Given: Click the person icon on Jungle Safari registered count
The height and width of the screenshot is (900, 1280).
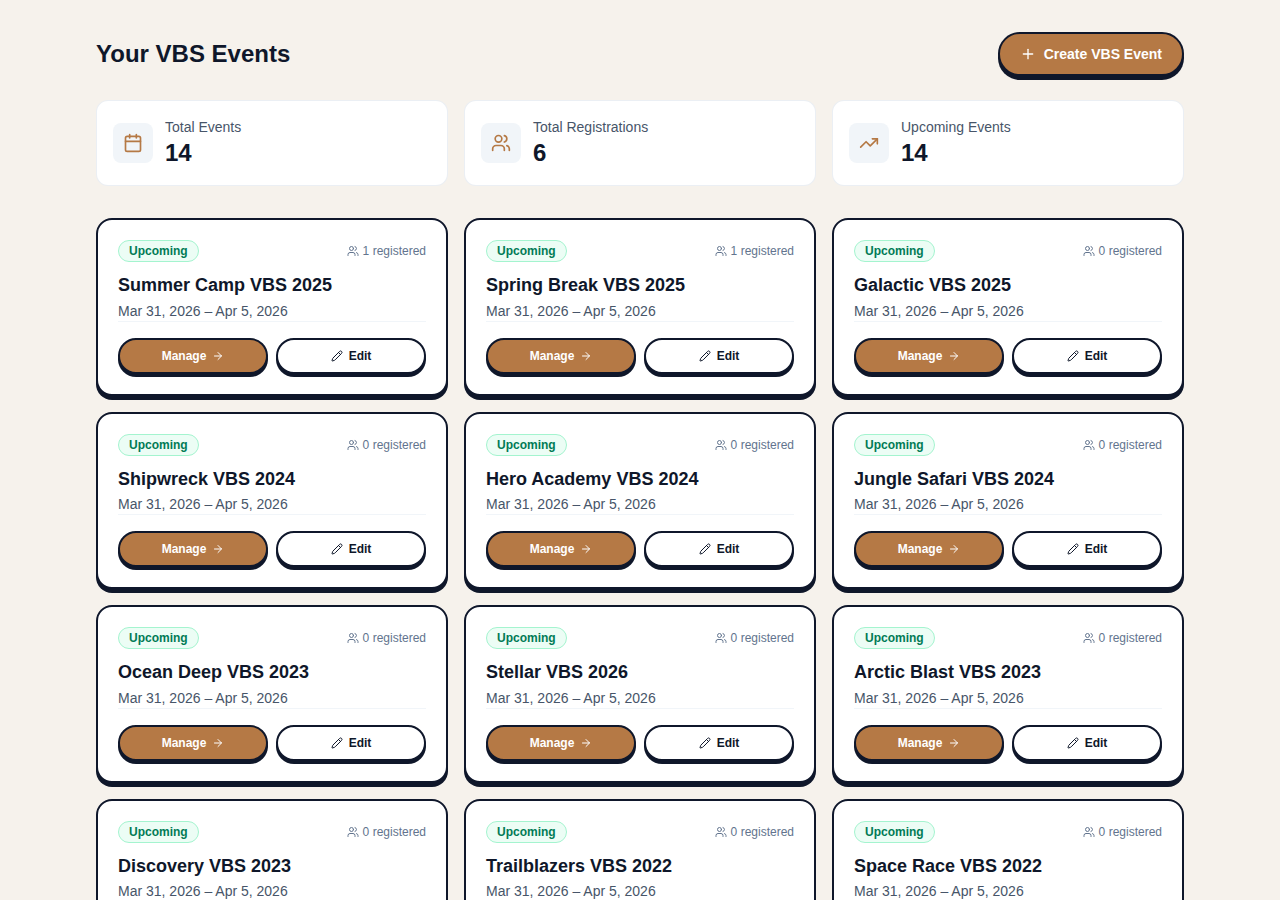Looking at the screenshot, I should (x=1086, y=445).
